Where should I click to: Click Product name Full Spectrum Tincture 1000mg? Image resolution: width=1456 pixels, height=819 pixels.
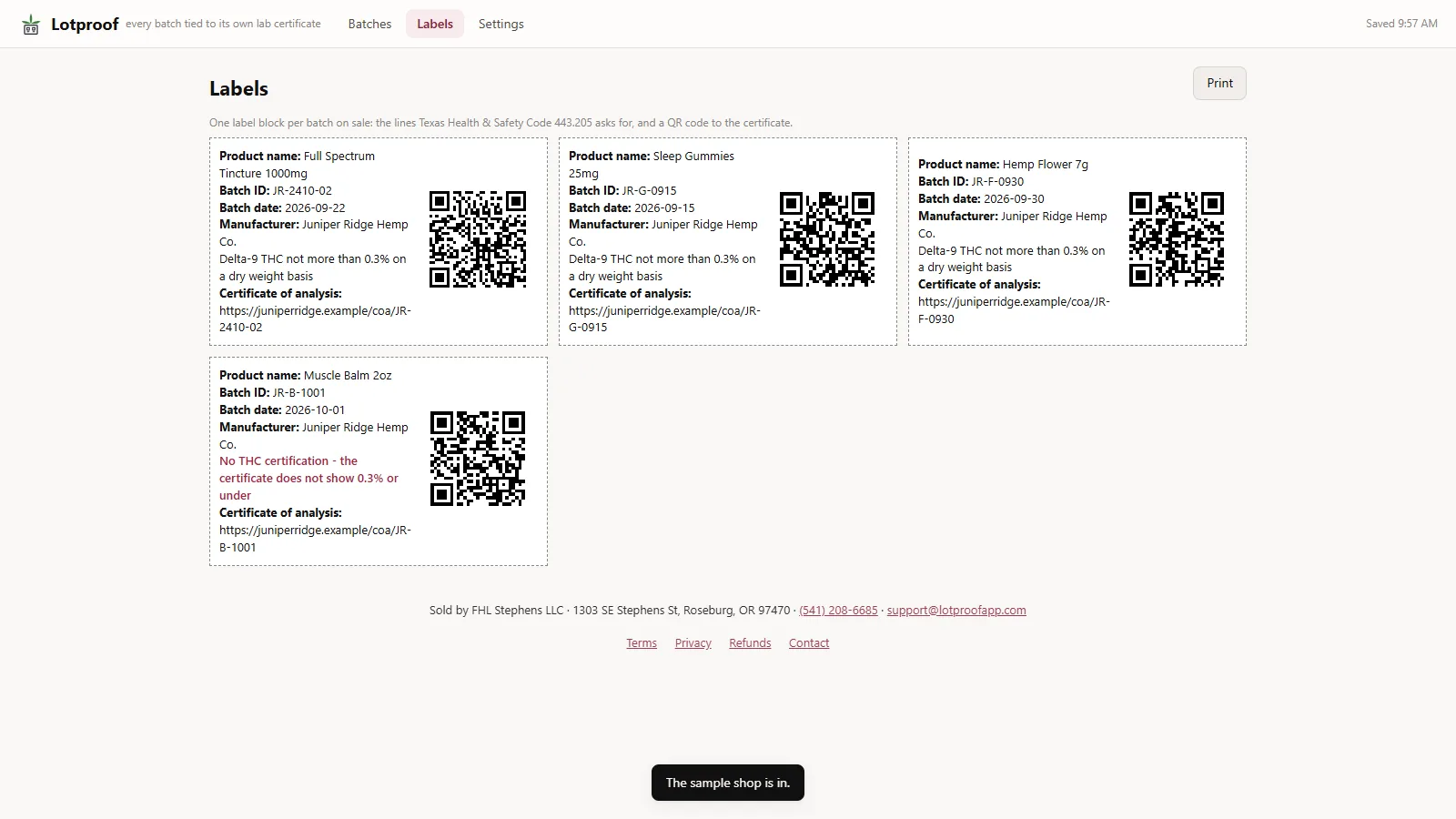pyautogui.click(x=297, y=165)
